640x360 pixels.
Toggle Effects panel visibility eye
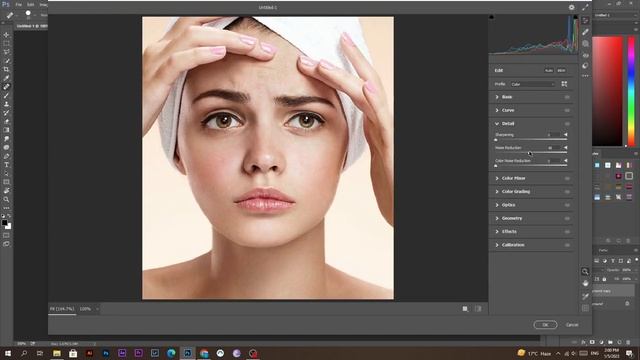(x=567, y=232)
